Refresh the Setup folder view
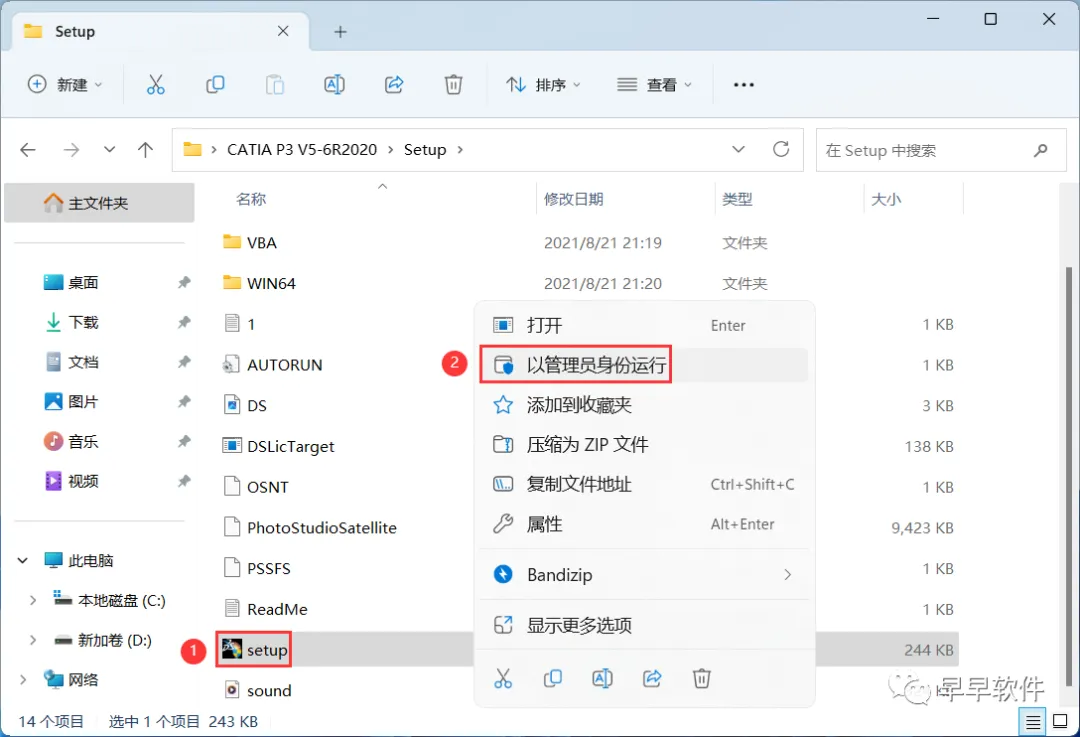This screenshot has height=737, width=1080. click(x=781, y=149)
